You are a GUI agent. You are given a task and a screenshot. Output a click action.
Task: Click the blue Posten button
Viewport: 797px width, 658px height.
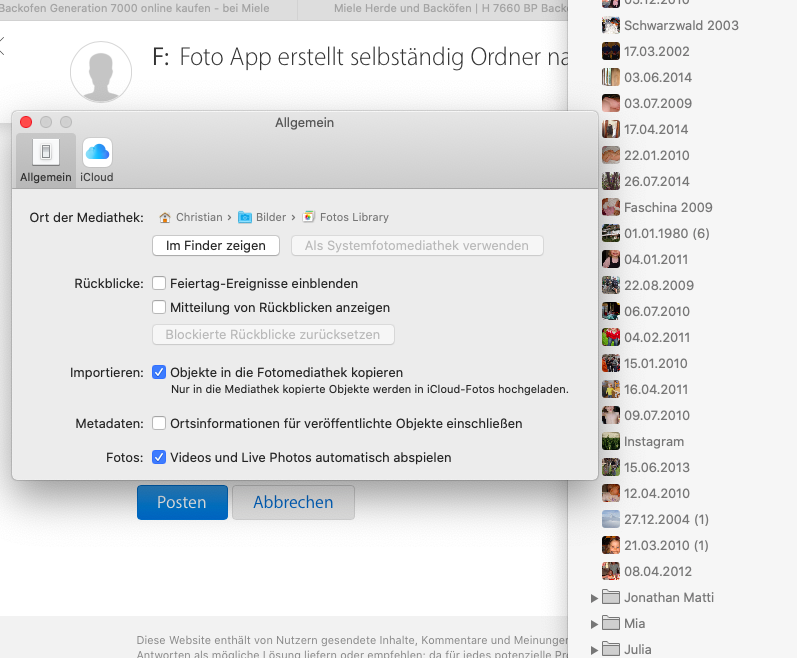tap(182, 502)
